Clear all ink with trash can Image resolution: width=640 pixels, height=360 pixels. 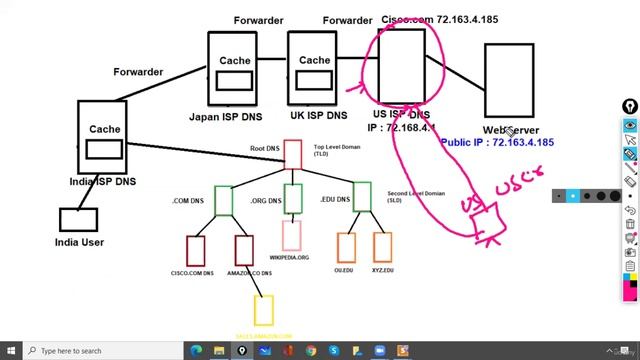pos(630,224)
